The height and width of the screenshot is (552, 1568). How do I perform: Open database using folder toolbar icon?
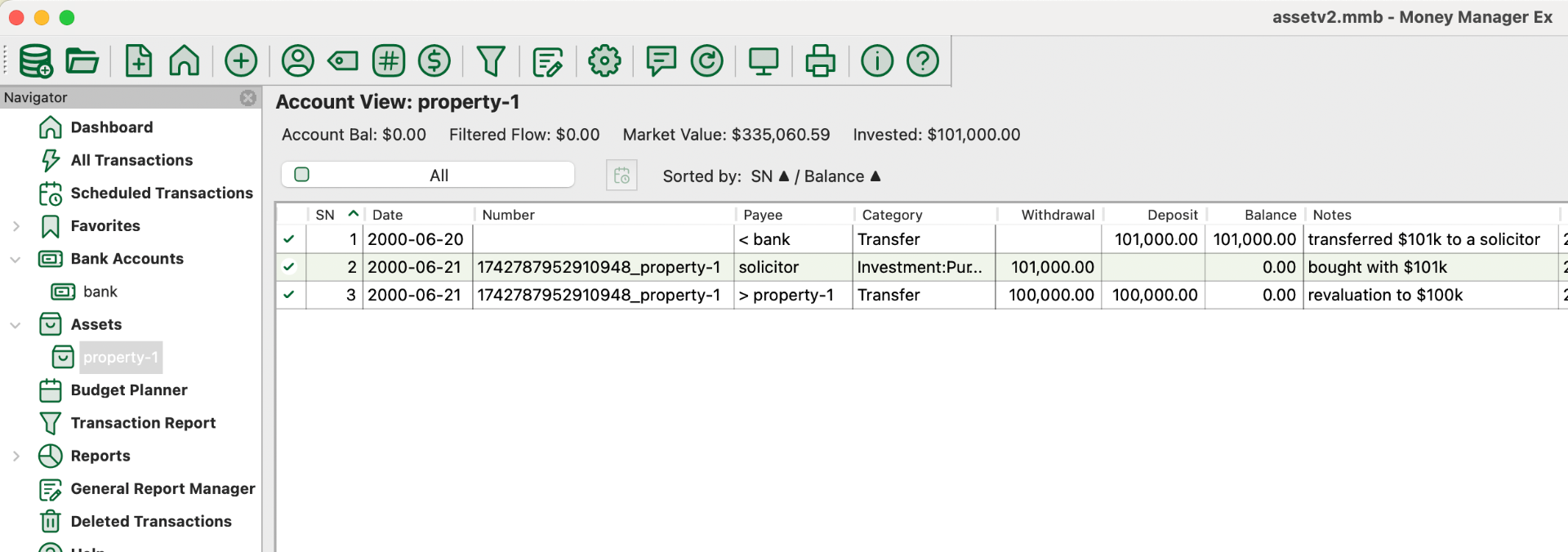(82, 60)
